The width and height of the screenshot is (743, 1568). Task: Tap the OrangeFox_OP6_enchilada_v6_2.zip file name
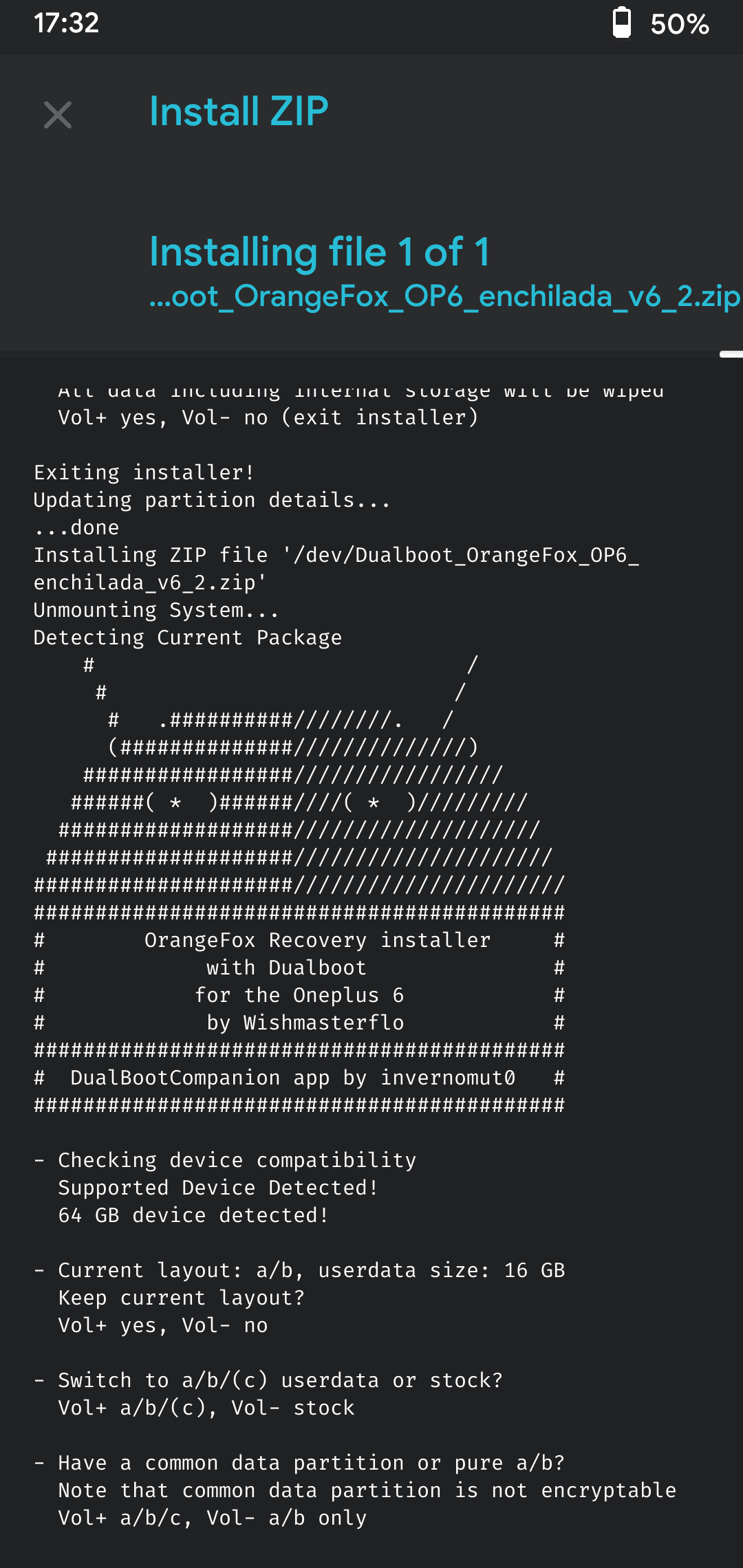click(445, 297)
